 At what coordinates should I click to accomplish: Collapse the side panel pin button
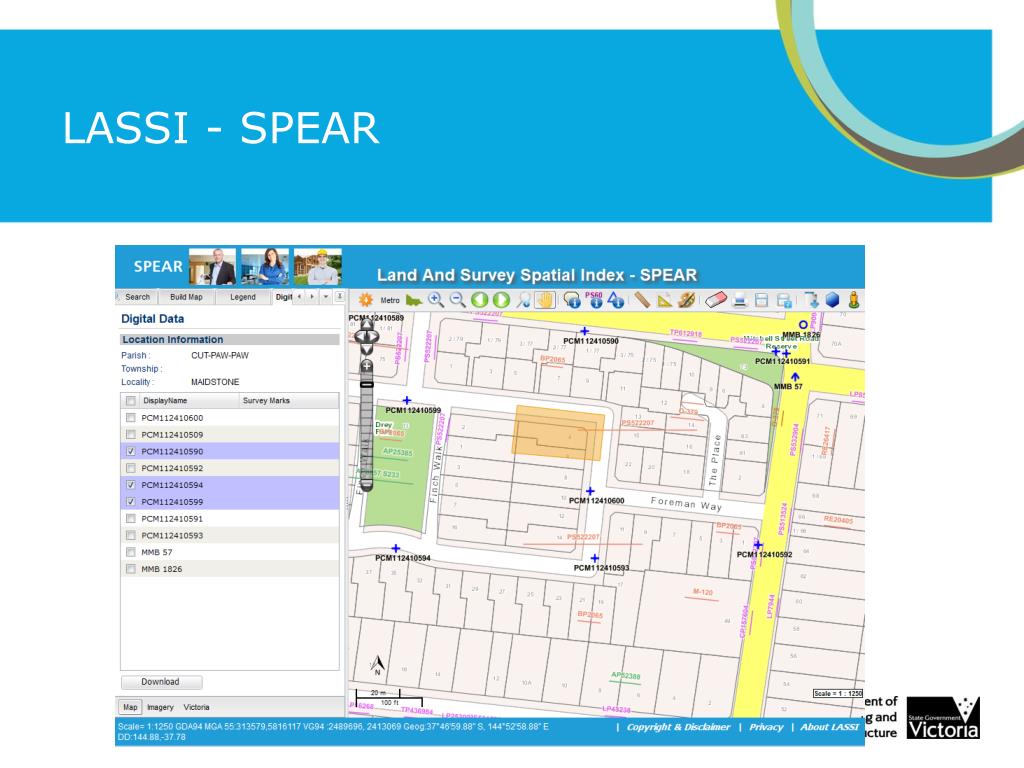pyautogui.click(x=340, y=296)
